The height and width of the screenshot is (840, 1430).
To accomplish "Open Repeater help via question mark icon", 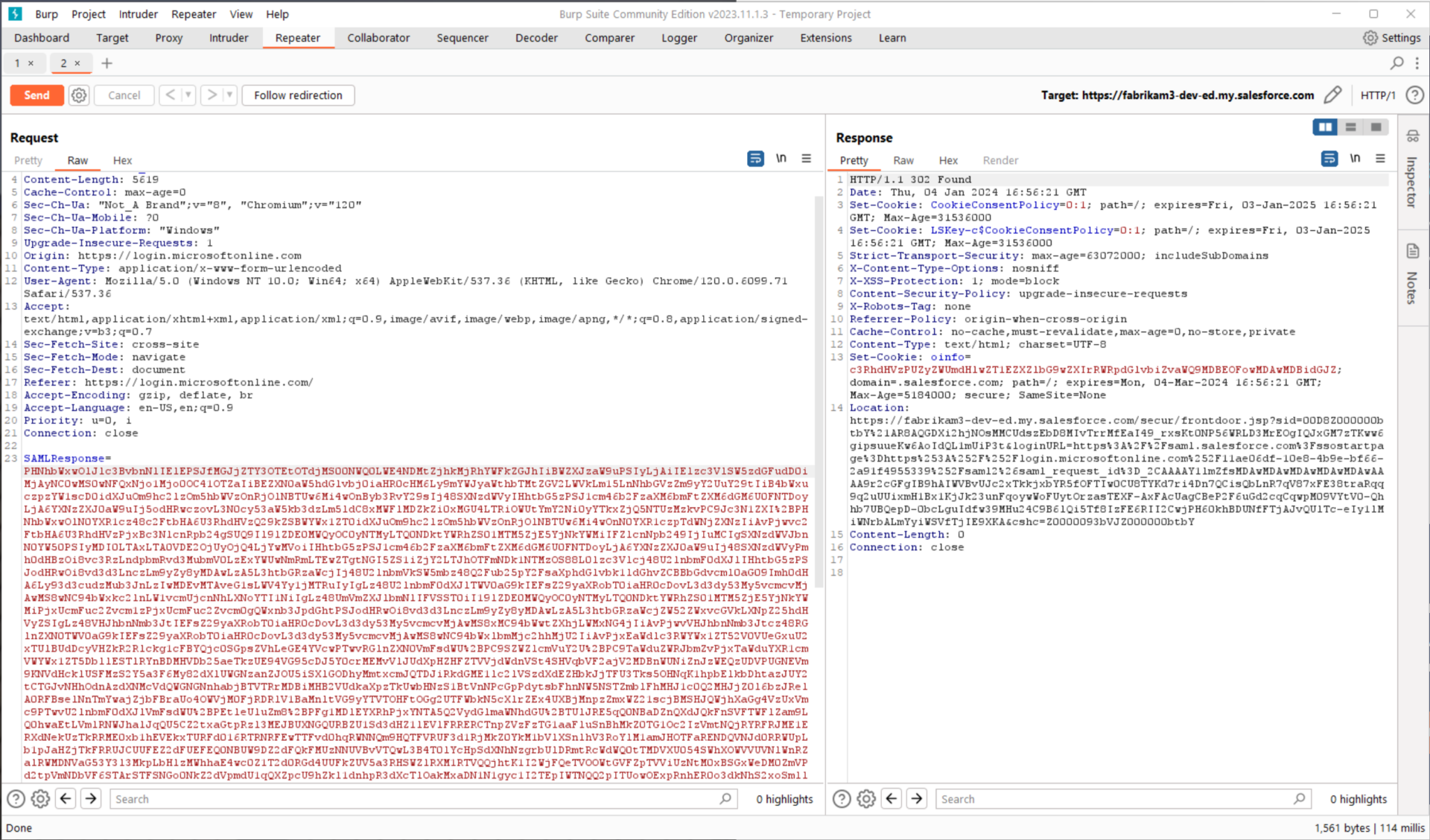I will coord(1414,95).
